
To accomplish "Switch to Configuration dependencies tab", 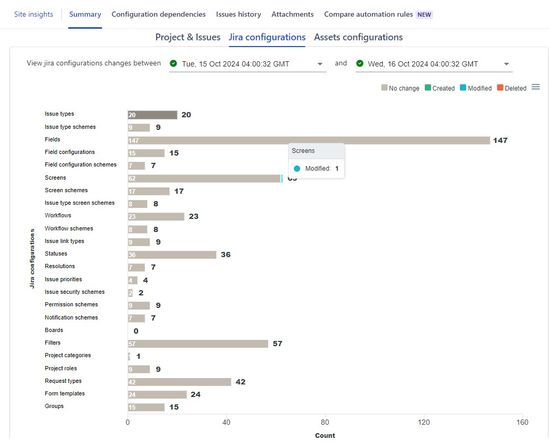I will point(159,14).
